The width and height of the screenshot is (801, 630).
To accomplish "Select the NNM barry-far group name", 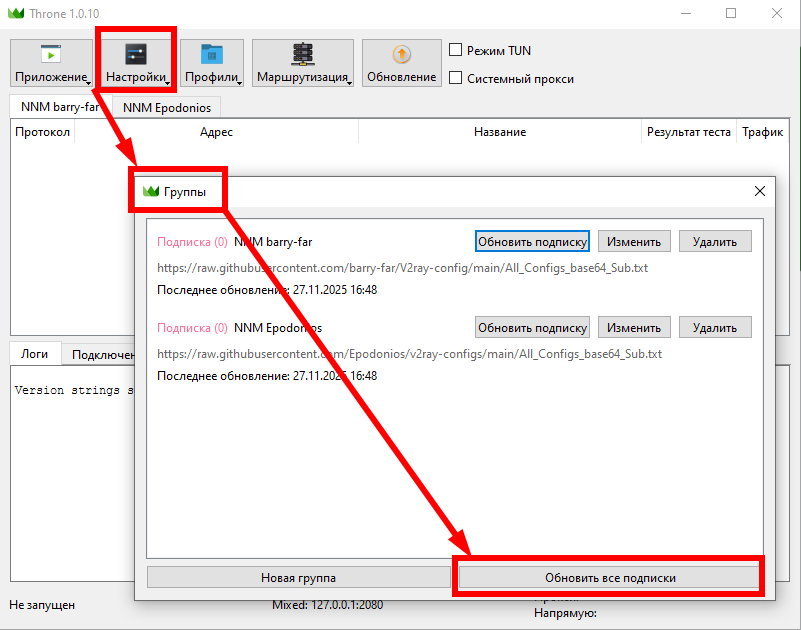I will (273, 242).
